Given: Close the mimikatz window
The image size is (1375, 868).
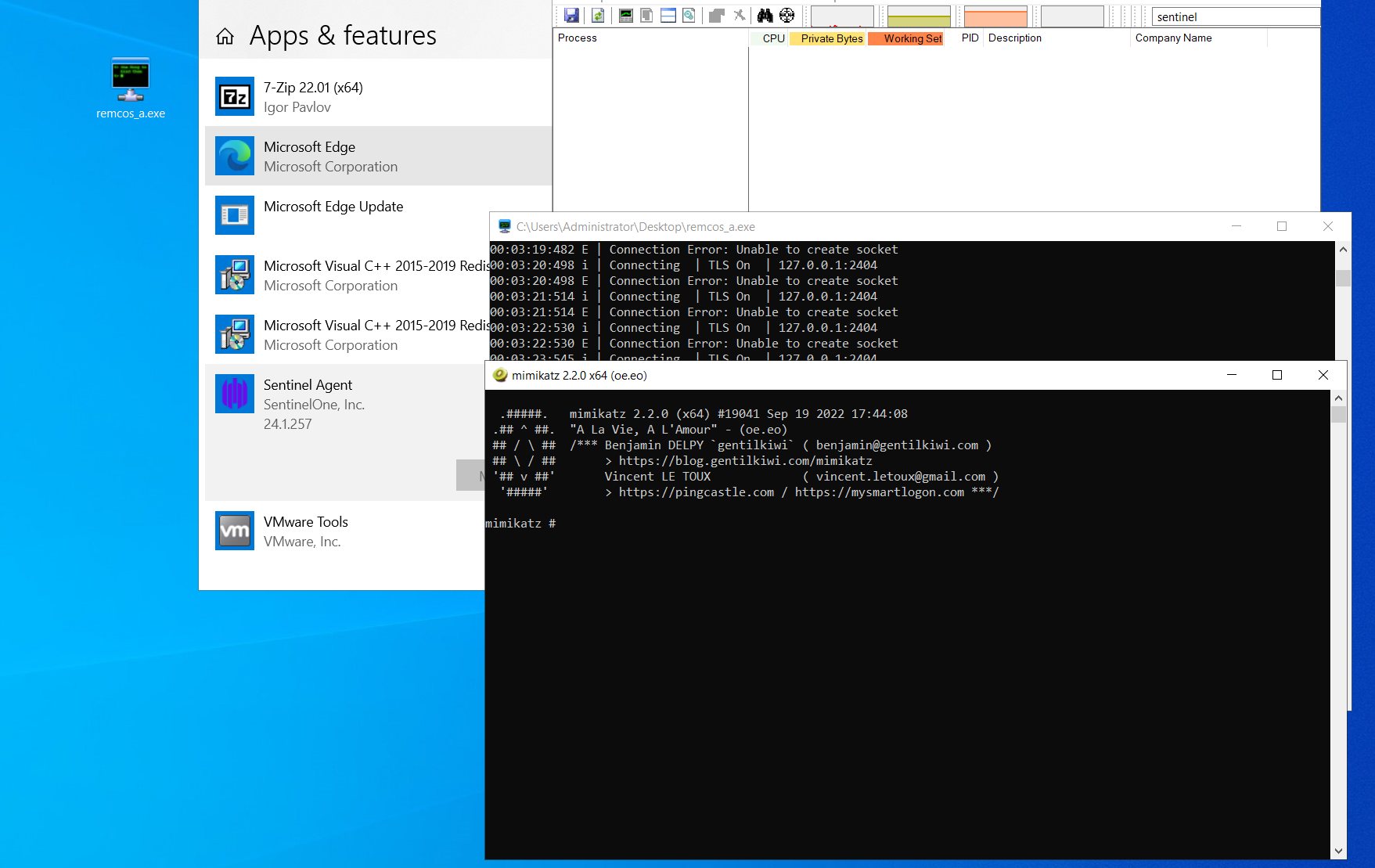Looking at the screenshot, I should 1323,375.
